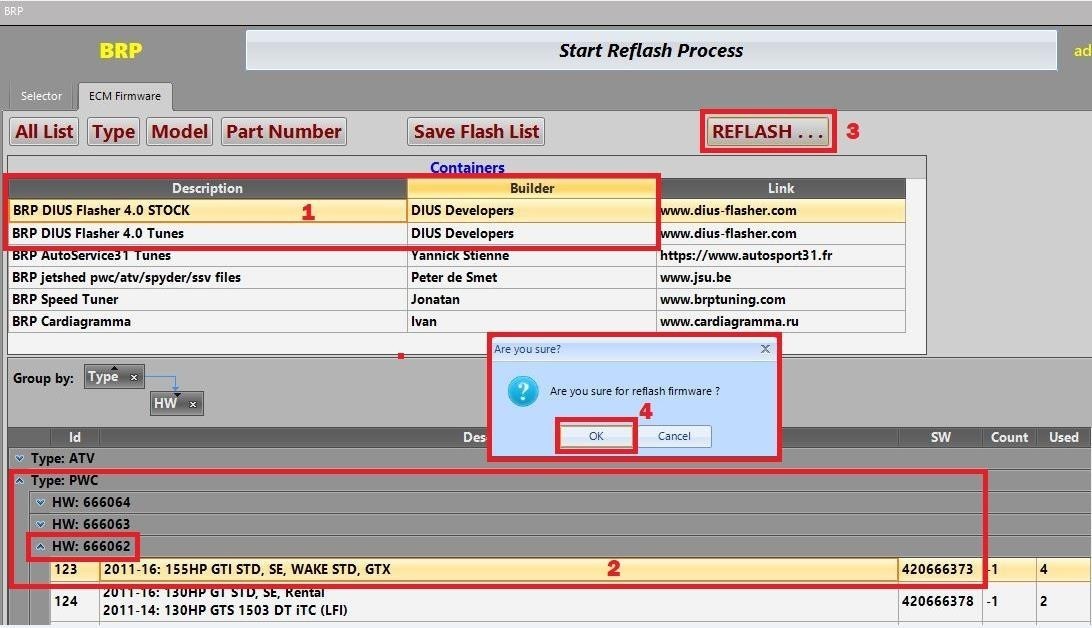Expand the Type: ATV group
Viewport: 1092px width, 628px height.
[x=20, y=458]
